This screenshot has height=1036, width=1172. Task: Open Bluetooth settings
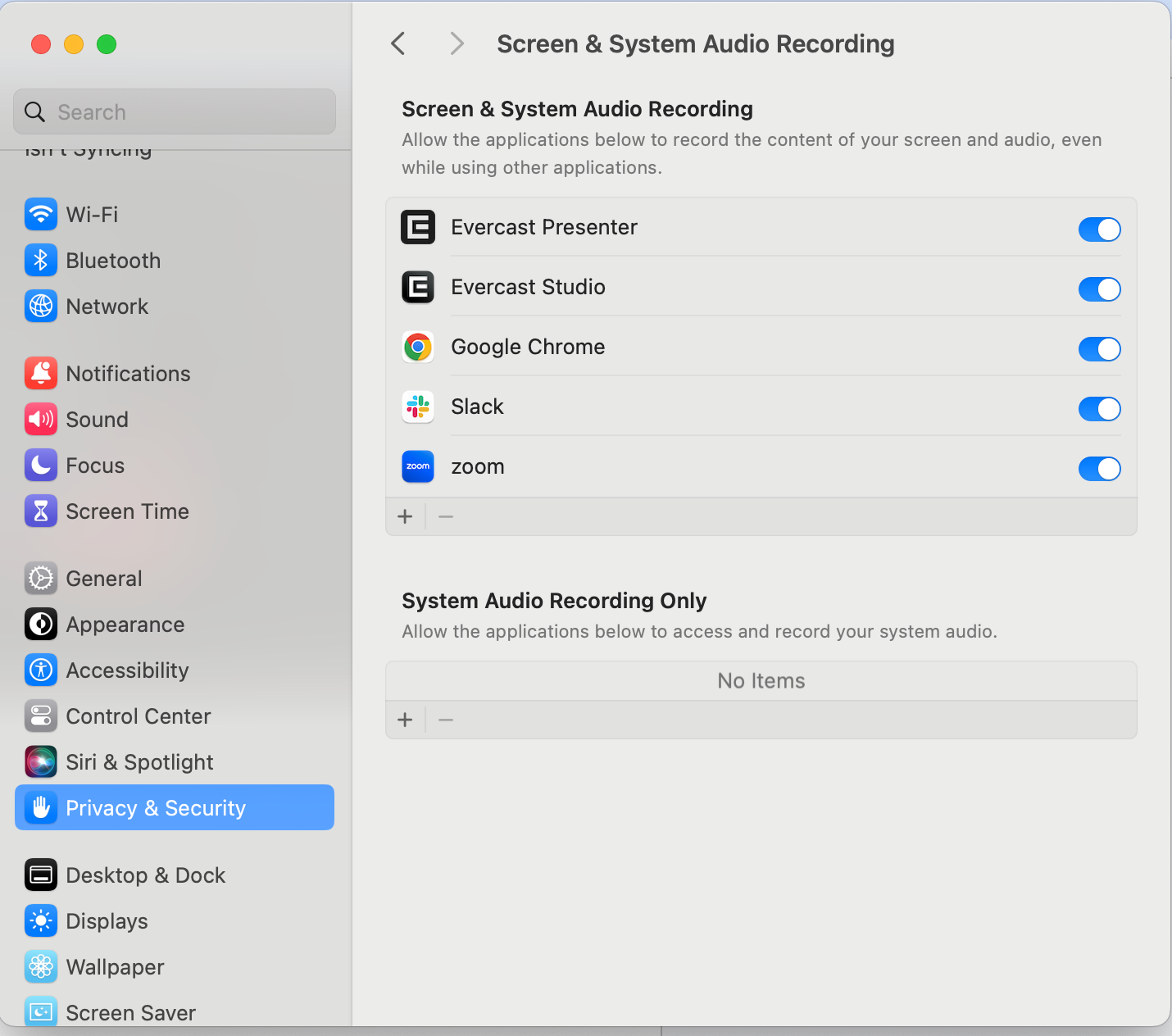(x=175, y=261)
